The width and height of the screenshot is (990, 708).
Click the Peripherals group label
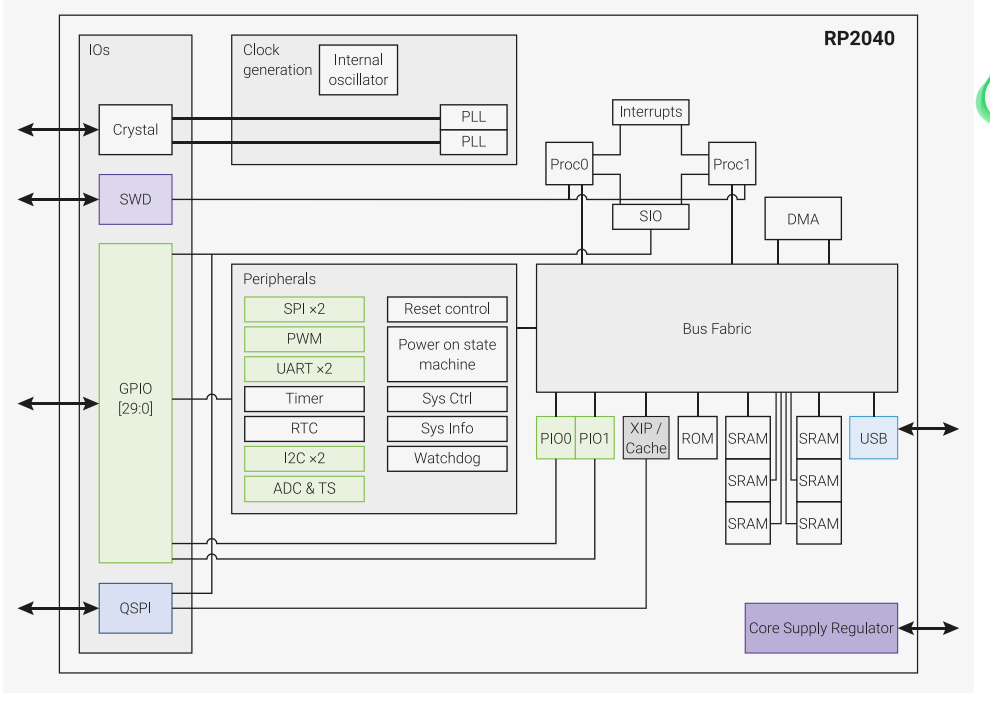click(x=279, y=279)
